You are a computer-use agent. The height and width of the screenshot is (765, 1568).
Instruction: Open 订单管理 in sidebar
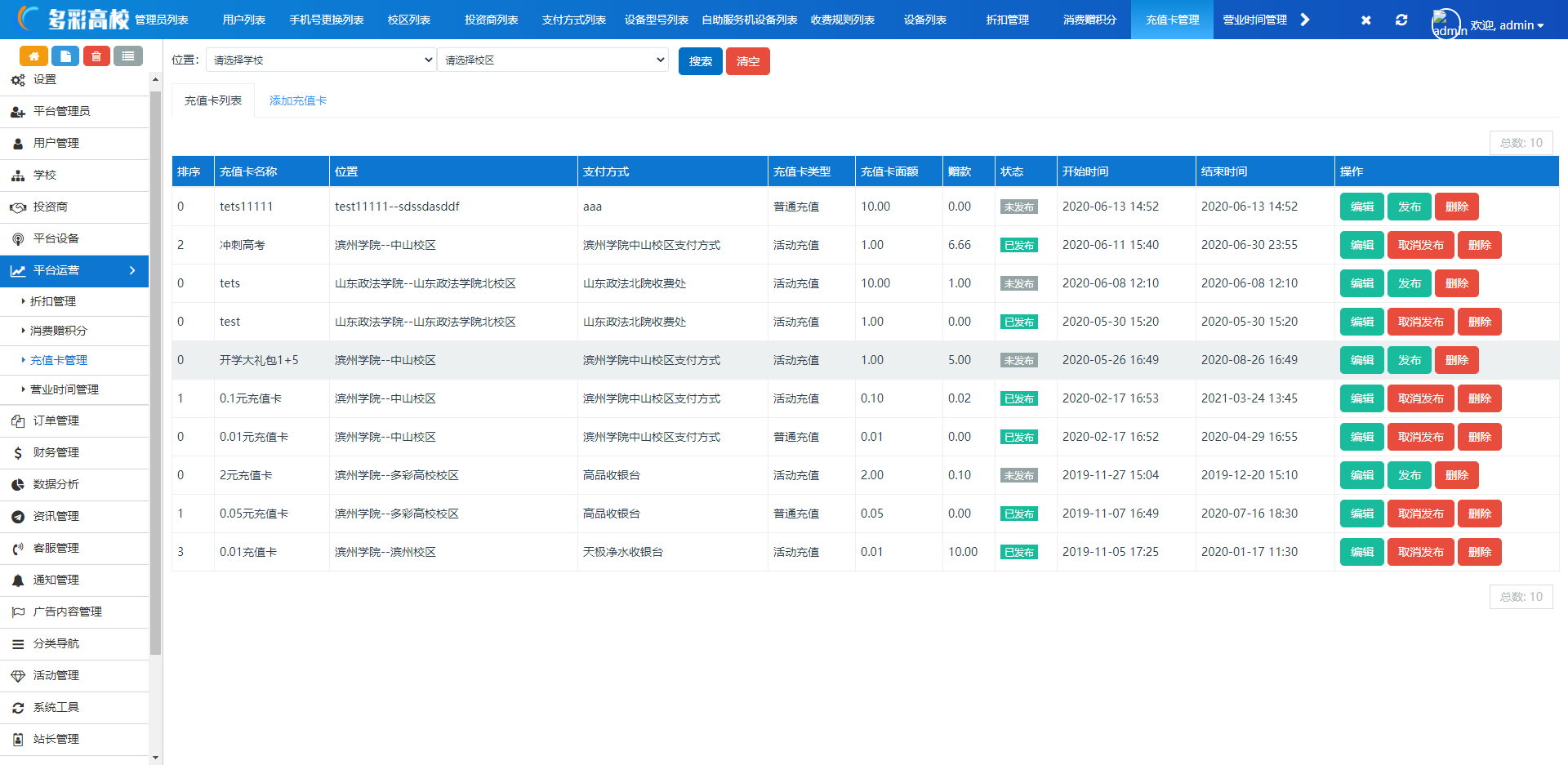[x=74, y=420]
